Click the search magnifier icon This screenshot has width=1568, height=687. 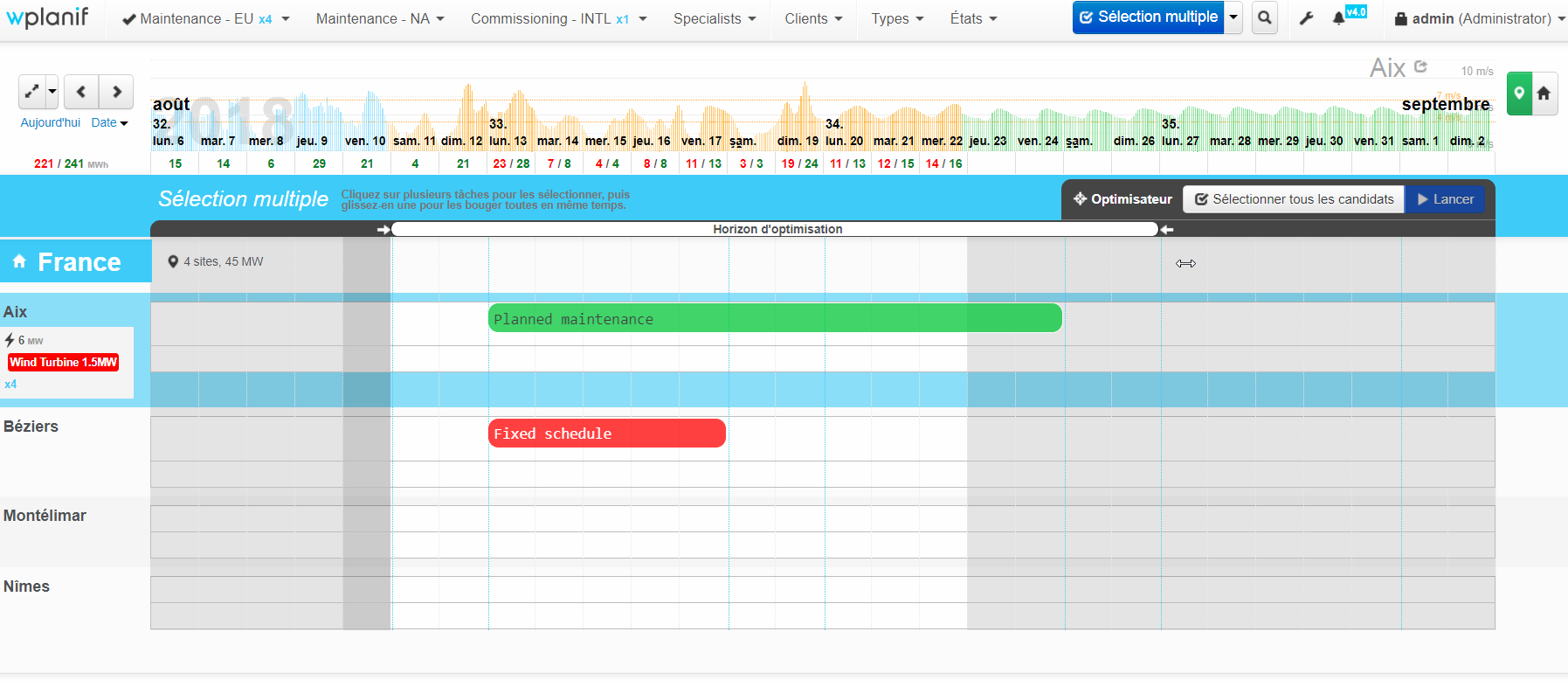(1264, 17)
